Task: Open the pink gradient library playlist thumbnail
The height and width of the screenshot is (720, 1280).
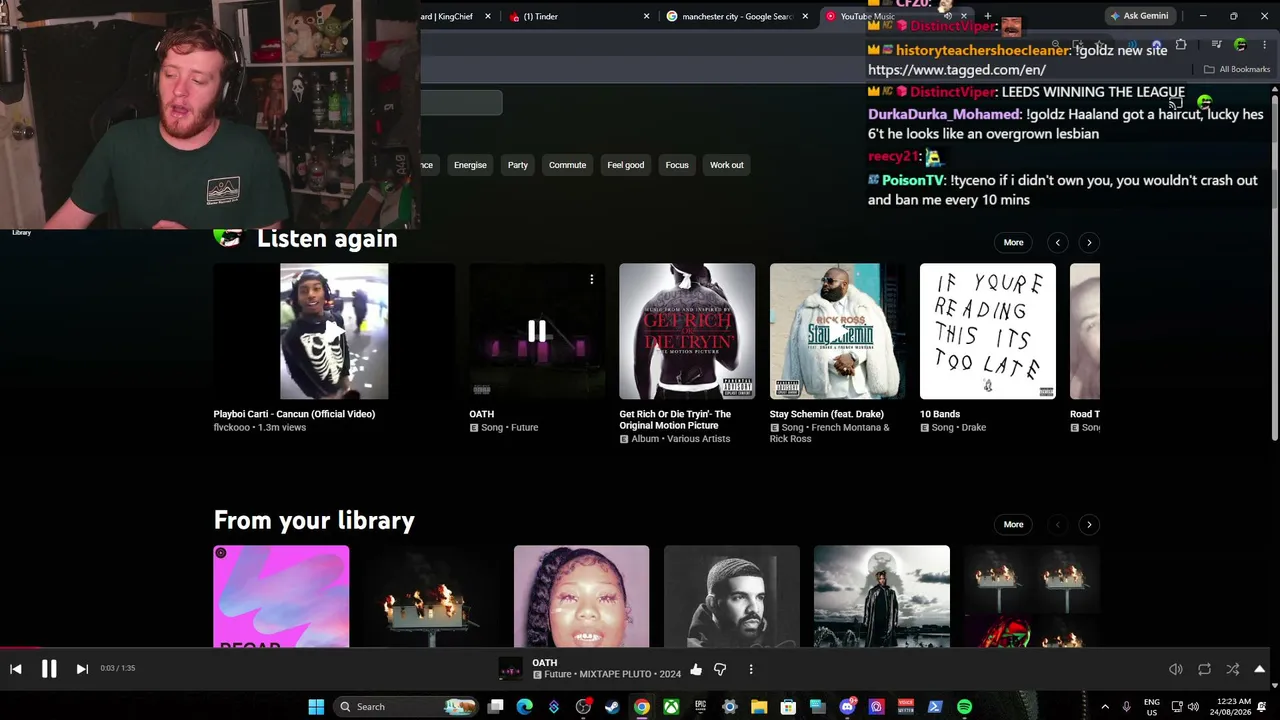Action: click(x=281, y=597)
